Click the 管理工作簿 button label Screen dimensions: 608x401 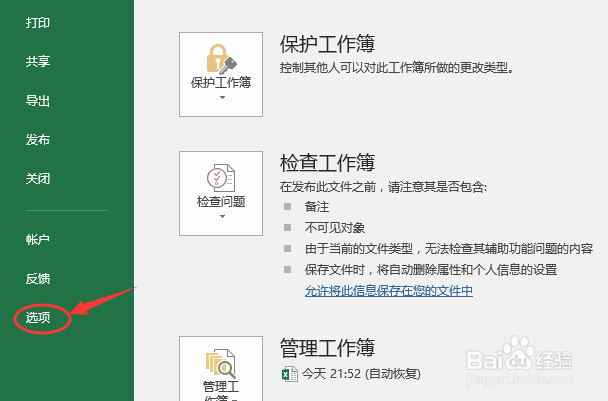coord(221,391)
